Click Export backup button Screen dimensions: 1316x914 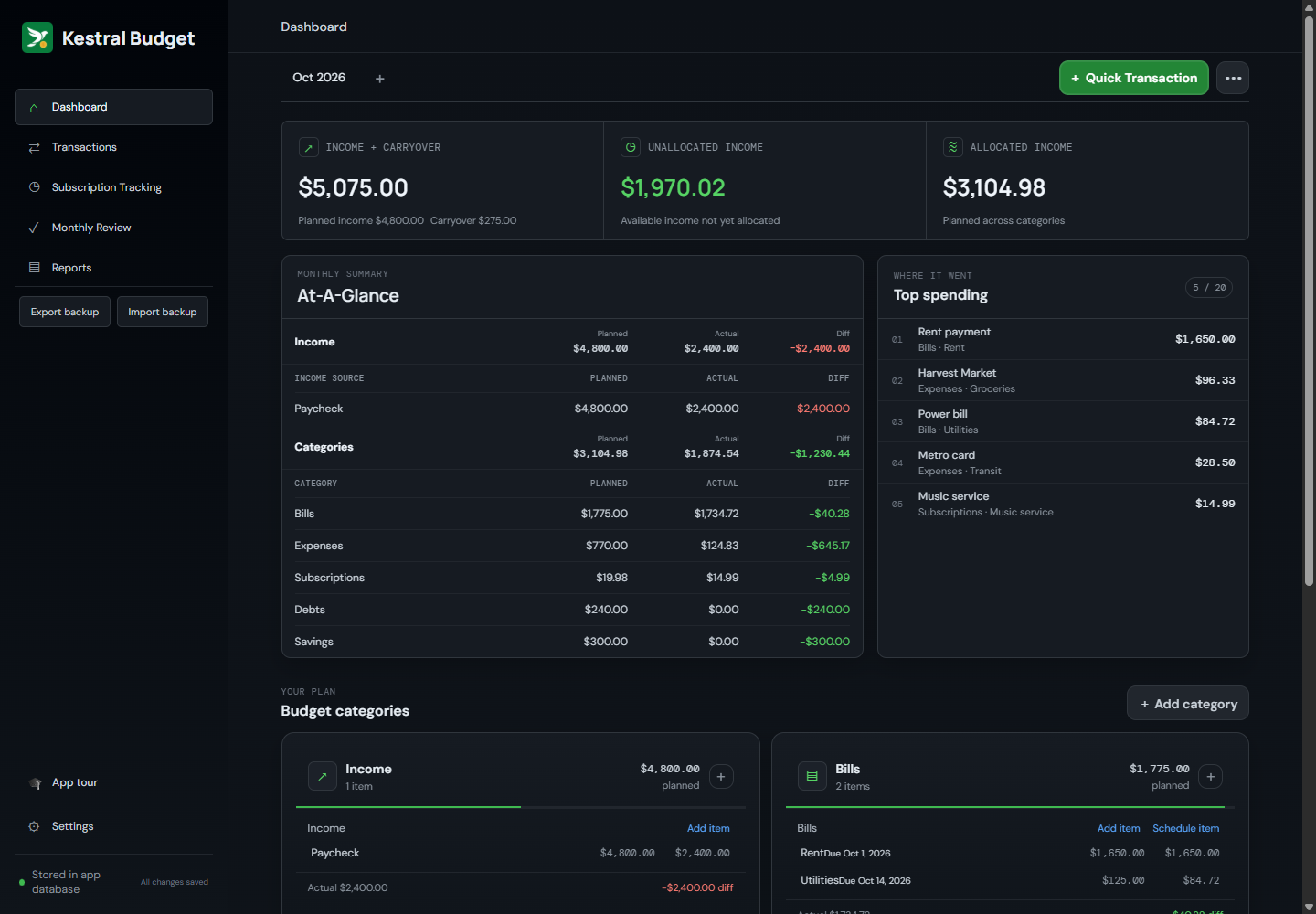pos(65,312)
